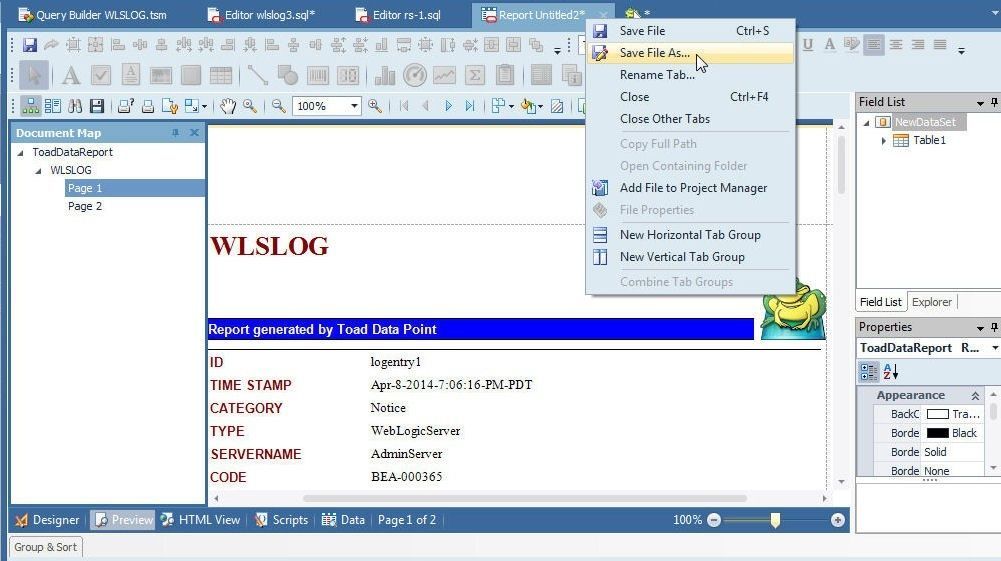
Task: Select Rename Tab... menu entry
Action: (690, 75)
